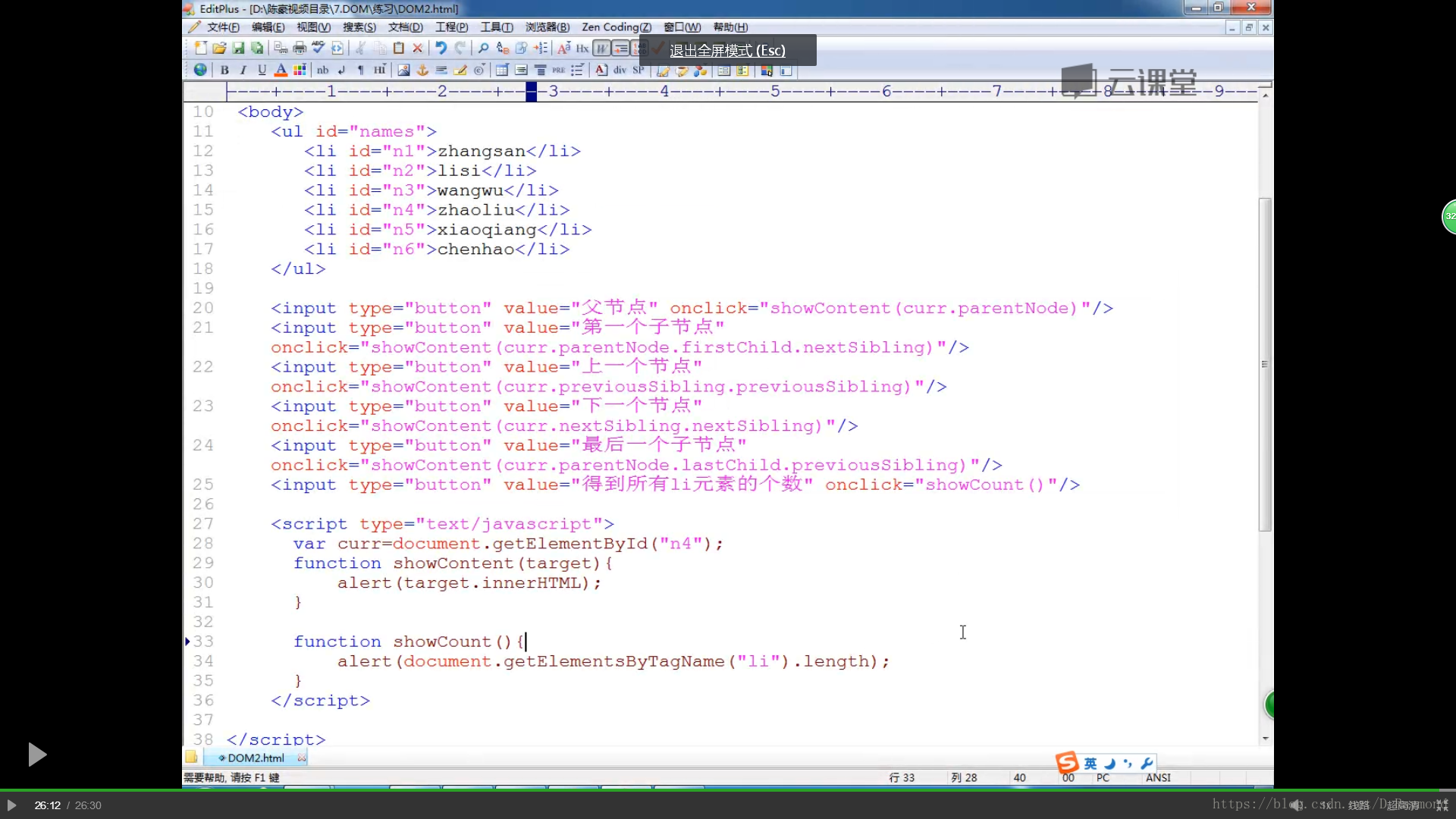Click the editor vertical scrollbar thumb
The height and width of the screenshot is (819, 1456).
coord(1264,364)
